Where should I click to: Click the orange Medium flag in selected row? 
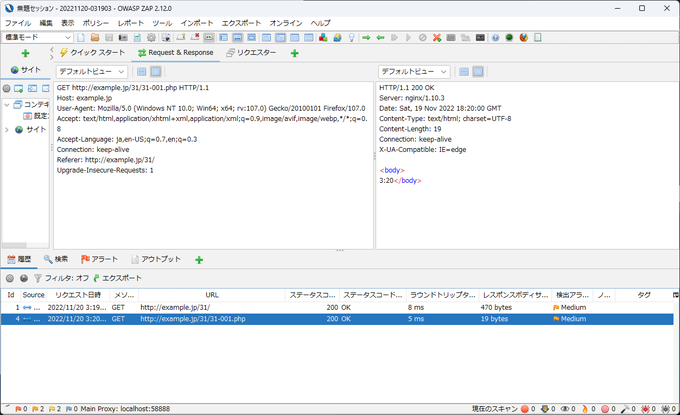click(556, 319)
